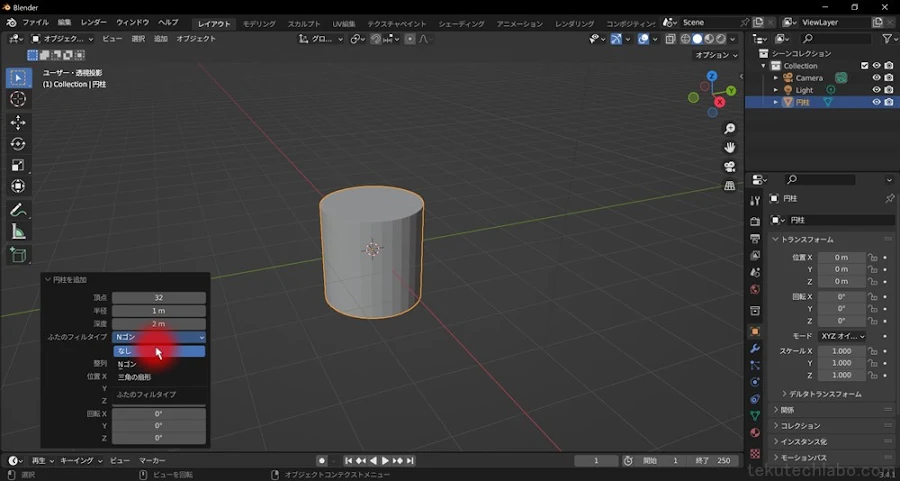Click the viewport pan hand icon
Image resolution: width=900 pixels, height=481 pixels.
click(x=730, y=148)
